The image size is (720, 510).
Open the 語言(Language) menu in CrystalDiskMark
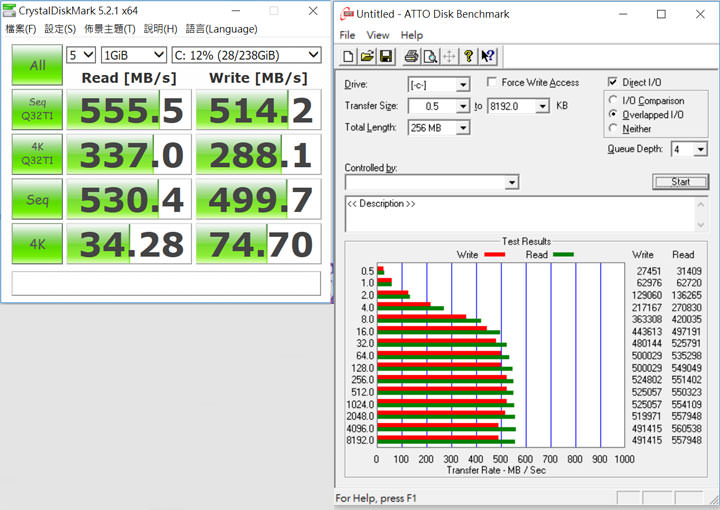[x=219, y=29]
